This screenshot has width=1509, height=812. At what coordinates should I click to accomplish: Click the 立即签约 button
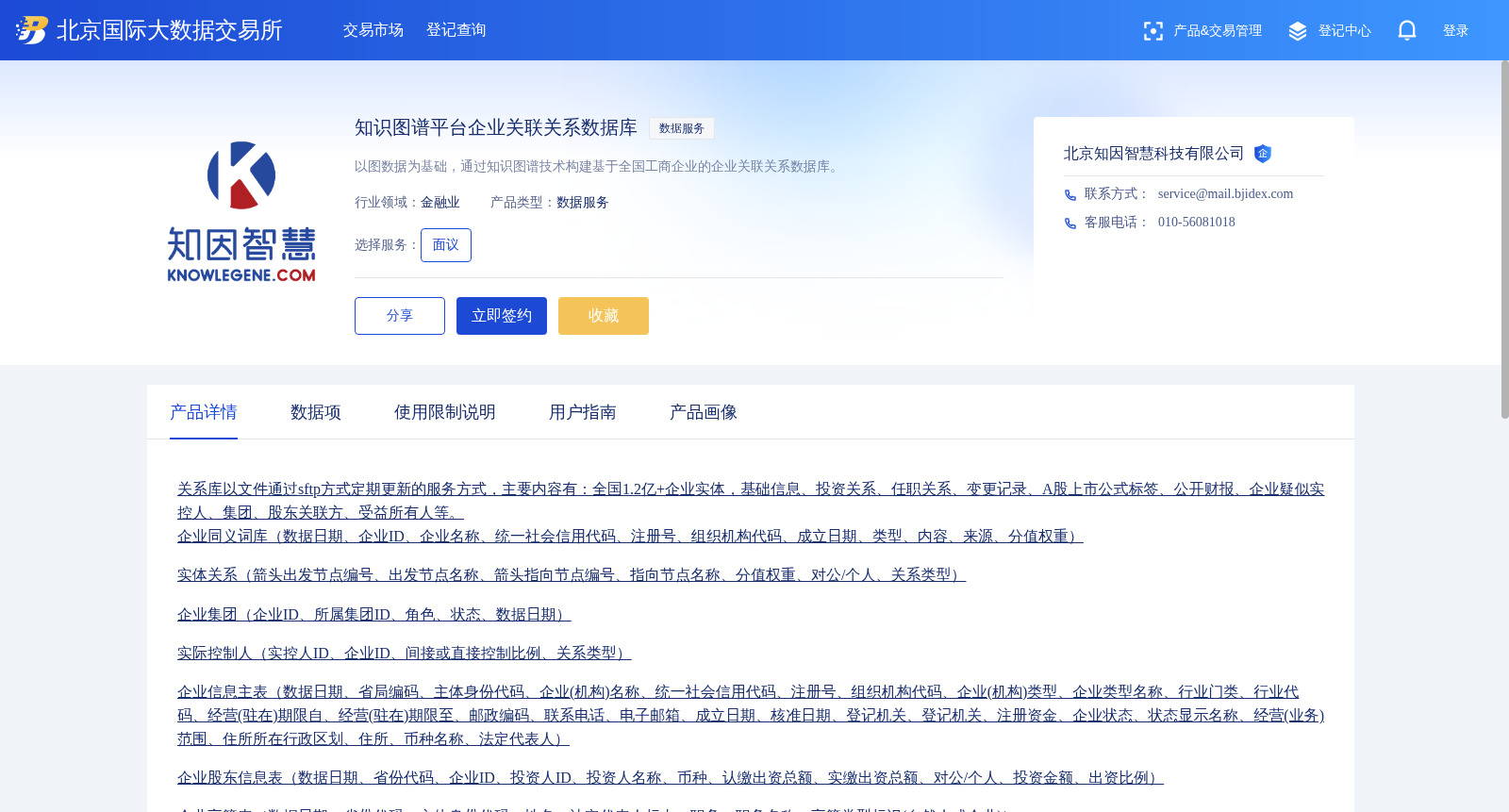click(x=502, y=316)
